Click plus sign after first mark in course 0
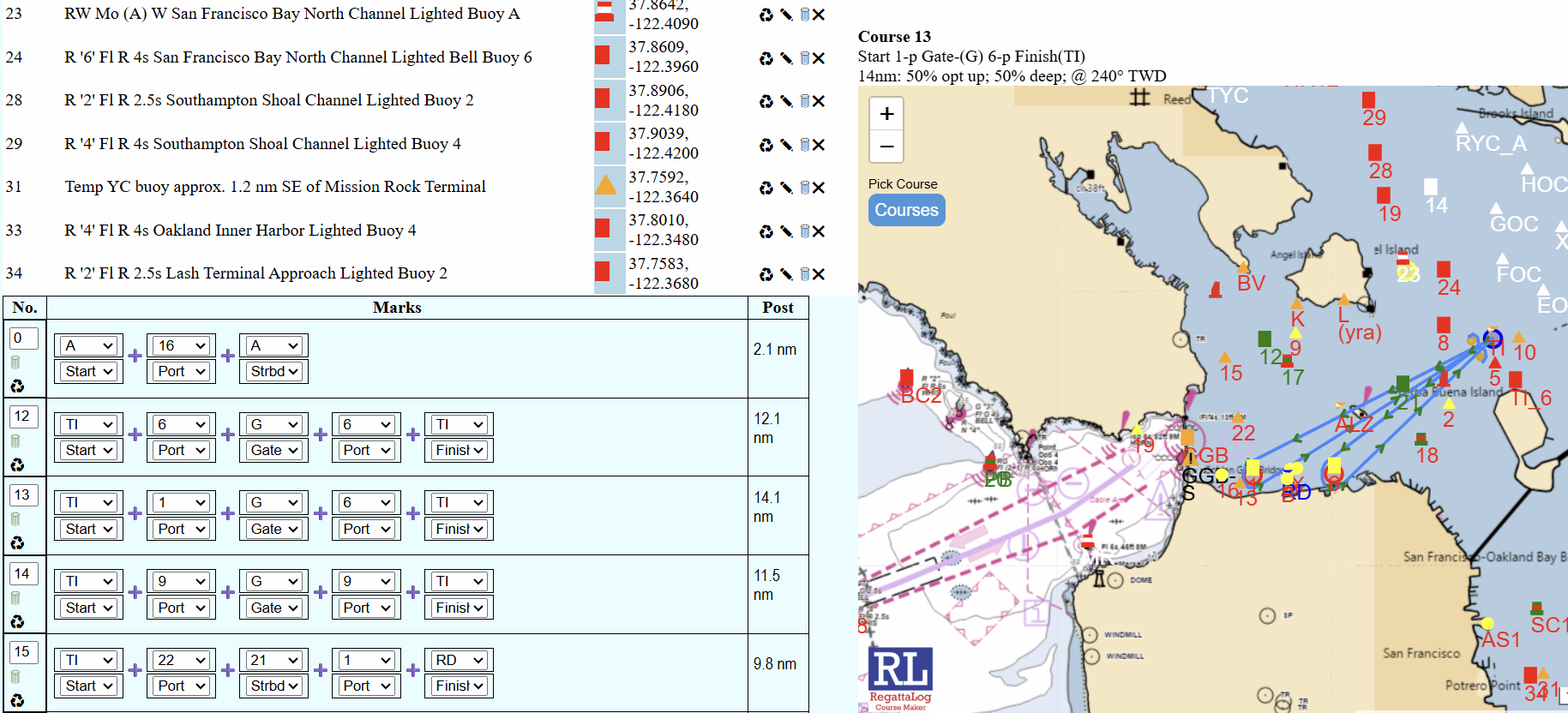Screen dimensions: 1568x713 pos(135,356)
